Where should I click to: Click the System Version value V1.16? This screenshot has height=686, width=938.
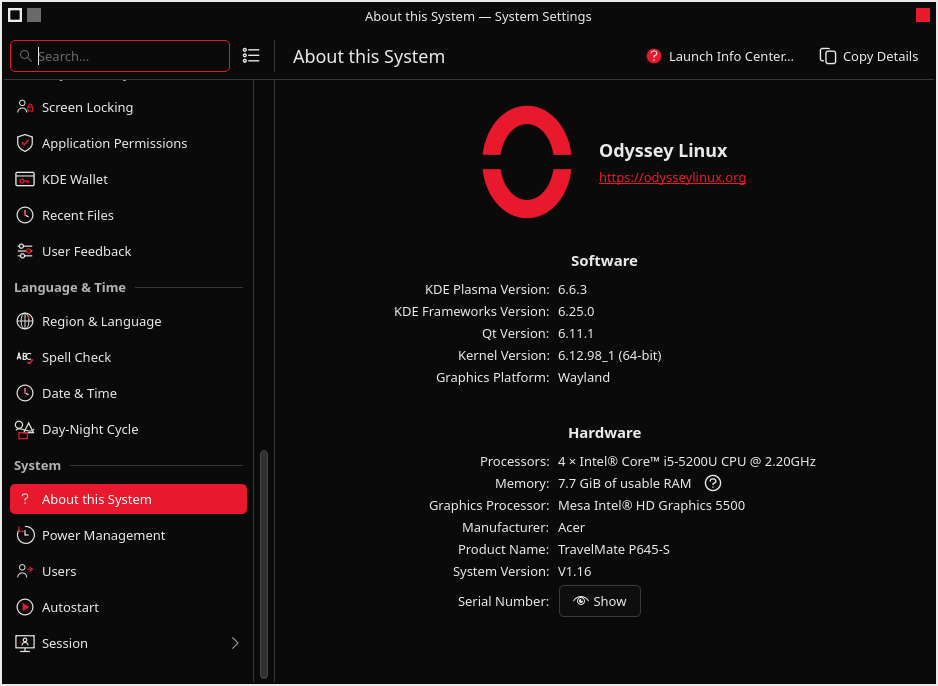[x=574, y=571]
